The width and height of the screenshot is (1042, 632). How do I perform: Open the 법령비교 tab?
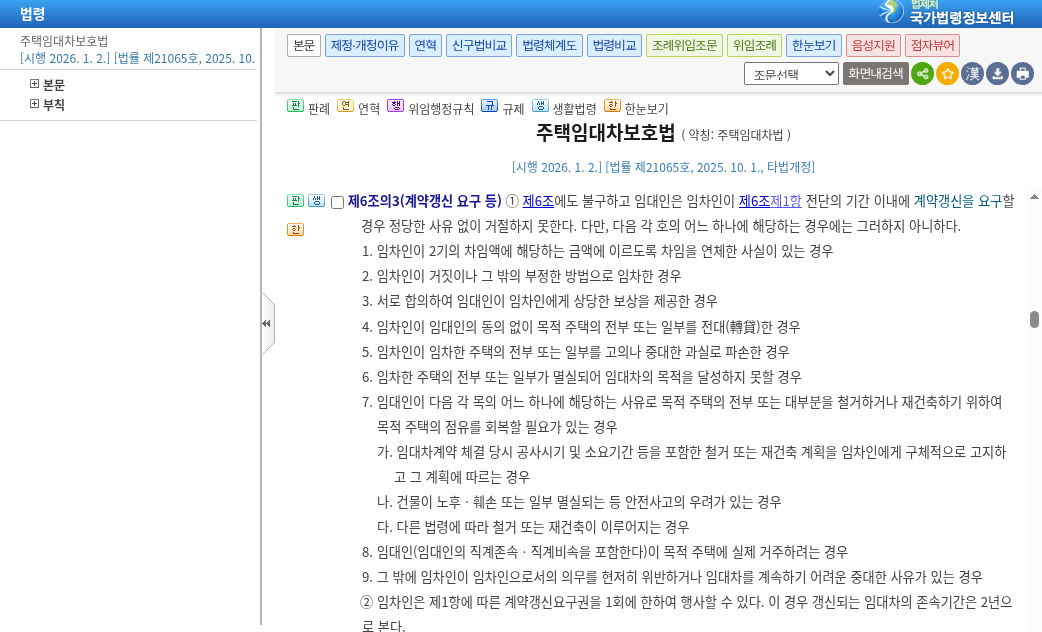click(x=615, y=45)
